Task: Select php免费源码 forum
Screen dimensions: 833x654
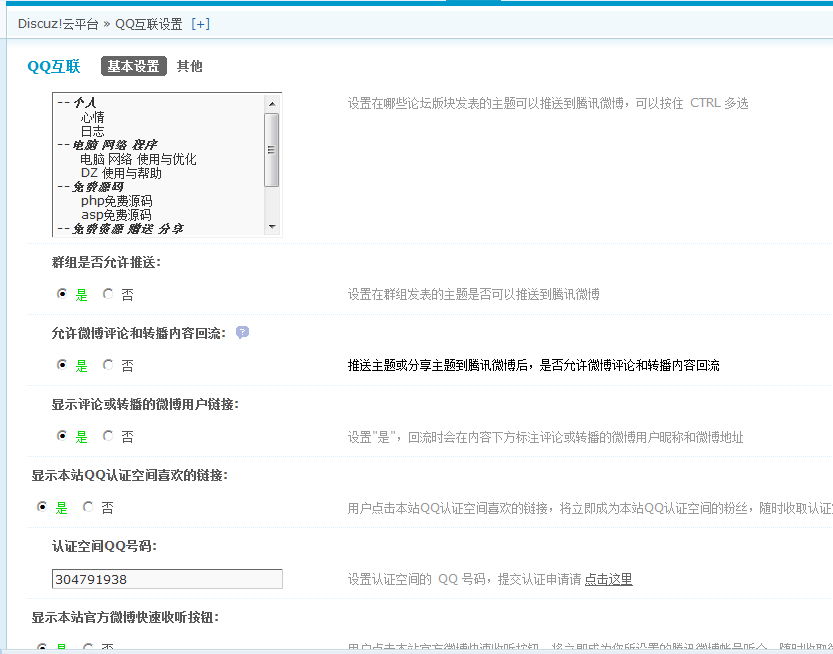Action: [x=116, y=201]
